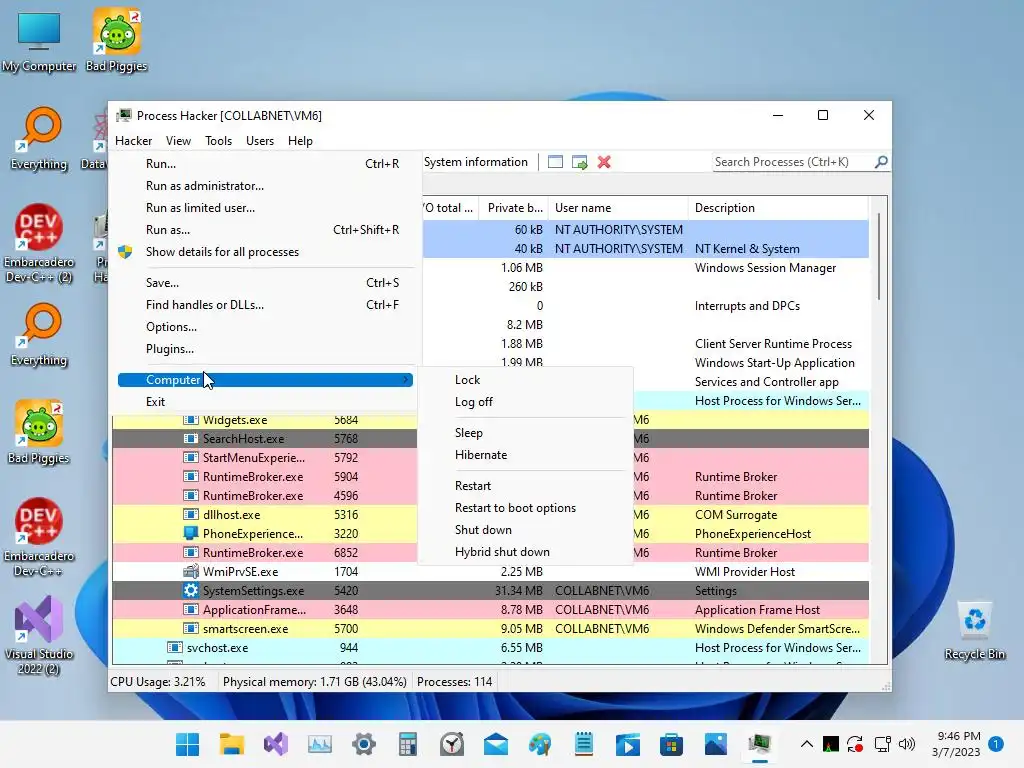The image size is (1024, 768).
Task: Click the clock showing 9:46 PM
Action: click(x=959, y=736)
